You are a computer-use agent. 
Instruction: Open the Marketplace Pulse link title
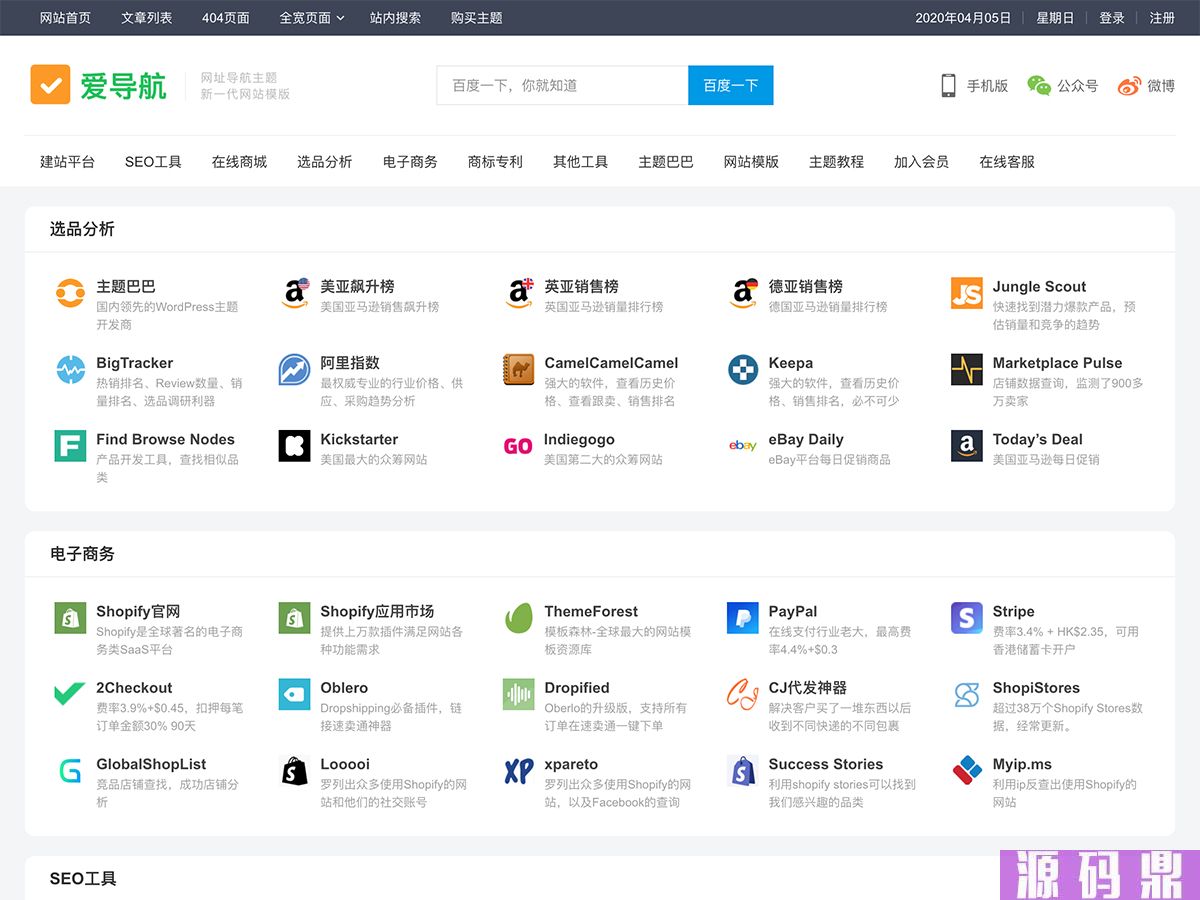[x=1057, y=363]
